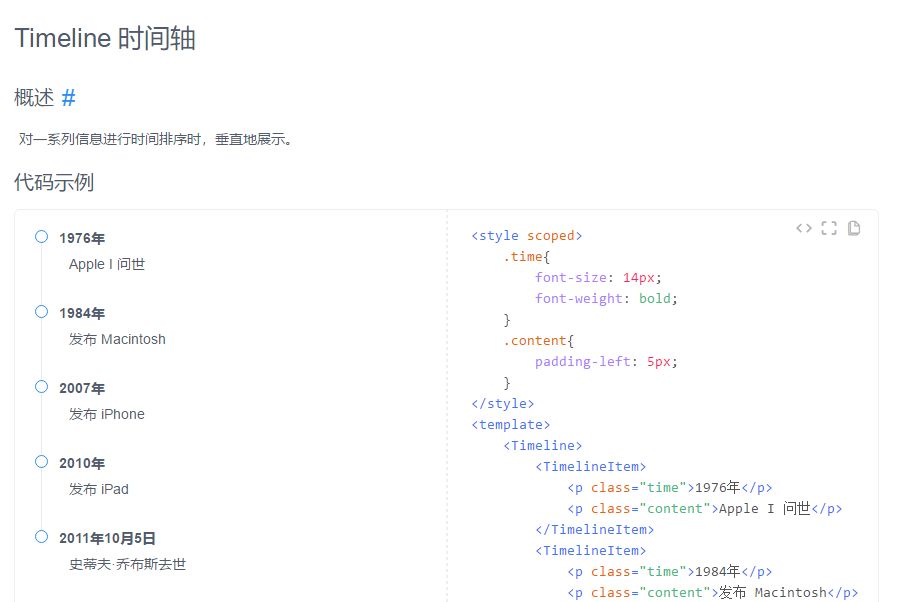
Task: Click the 2010年 timeline label
Action: click(82, 463)
